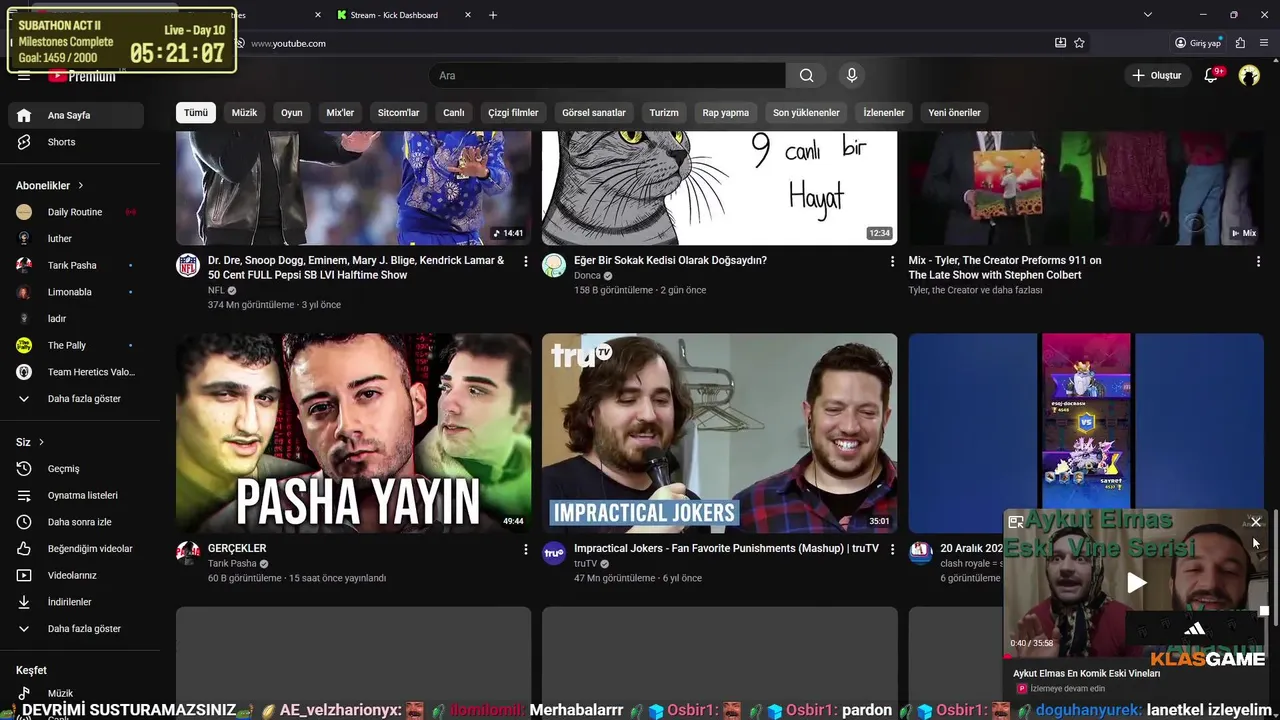Open new browser tab plus button

[x=493, y=15]
